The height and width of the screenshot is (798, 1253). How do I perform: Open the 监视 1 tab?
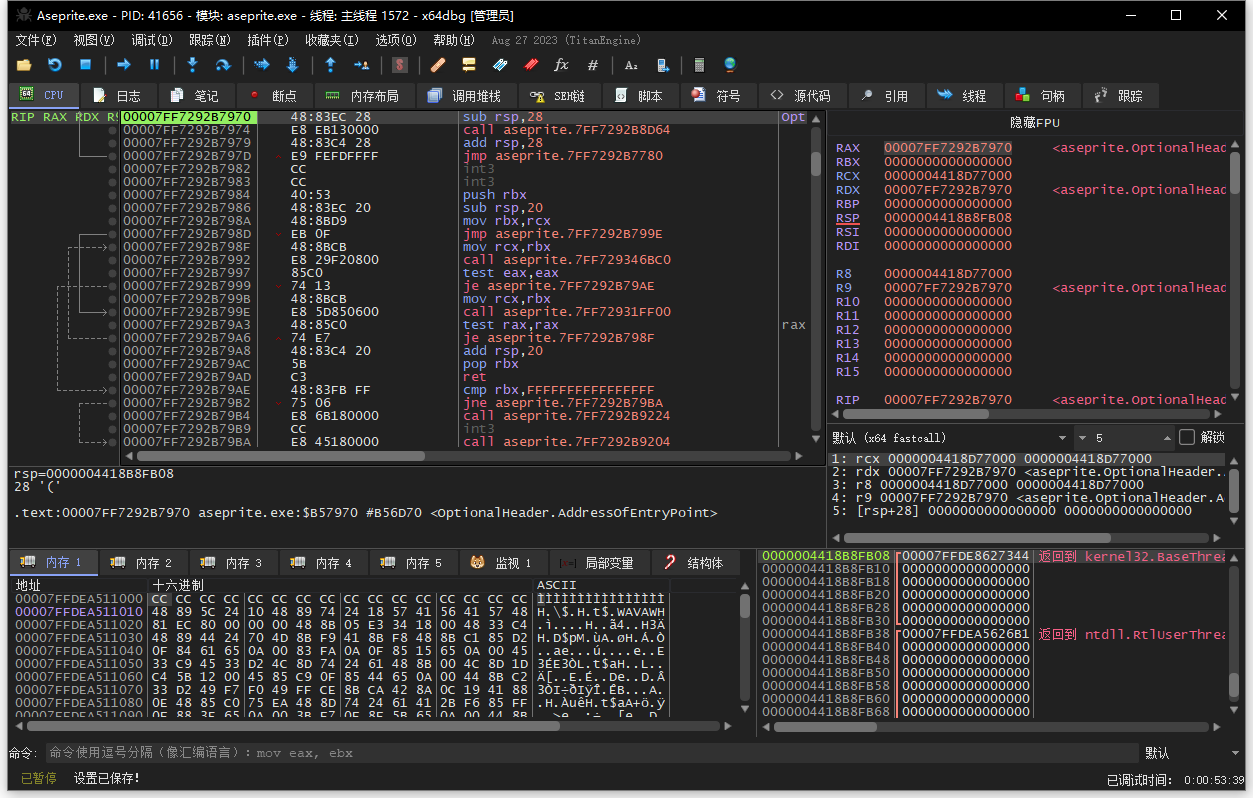[x=502, y=563]
